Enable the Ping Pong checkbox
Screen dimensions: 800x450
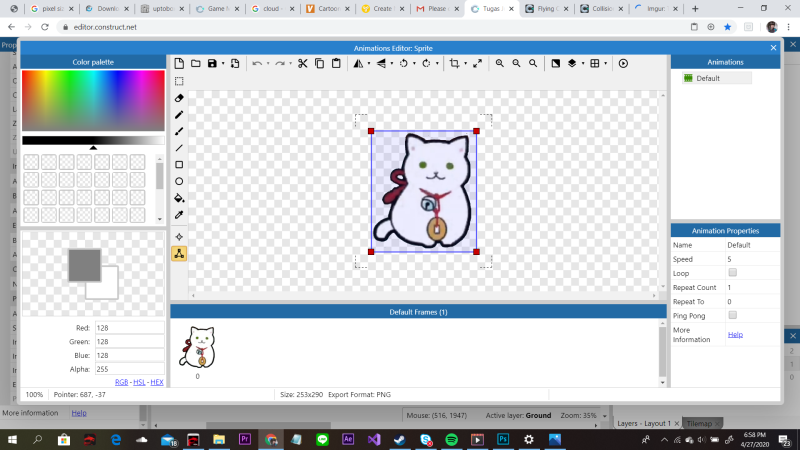click(x=733, y=315)
